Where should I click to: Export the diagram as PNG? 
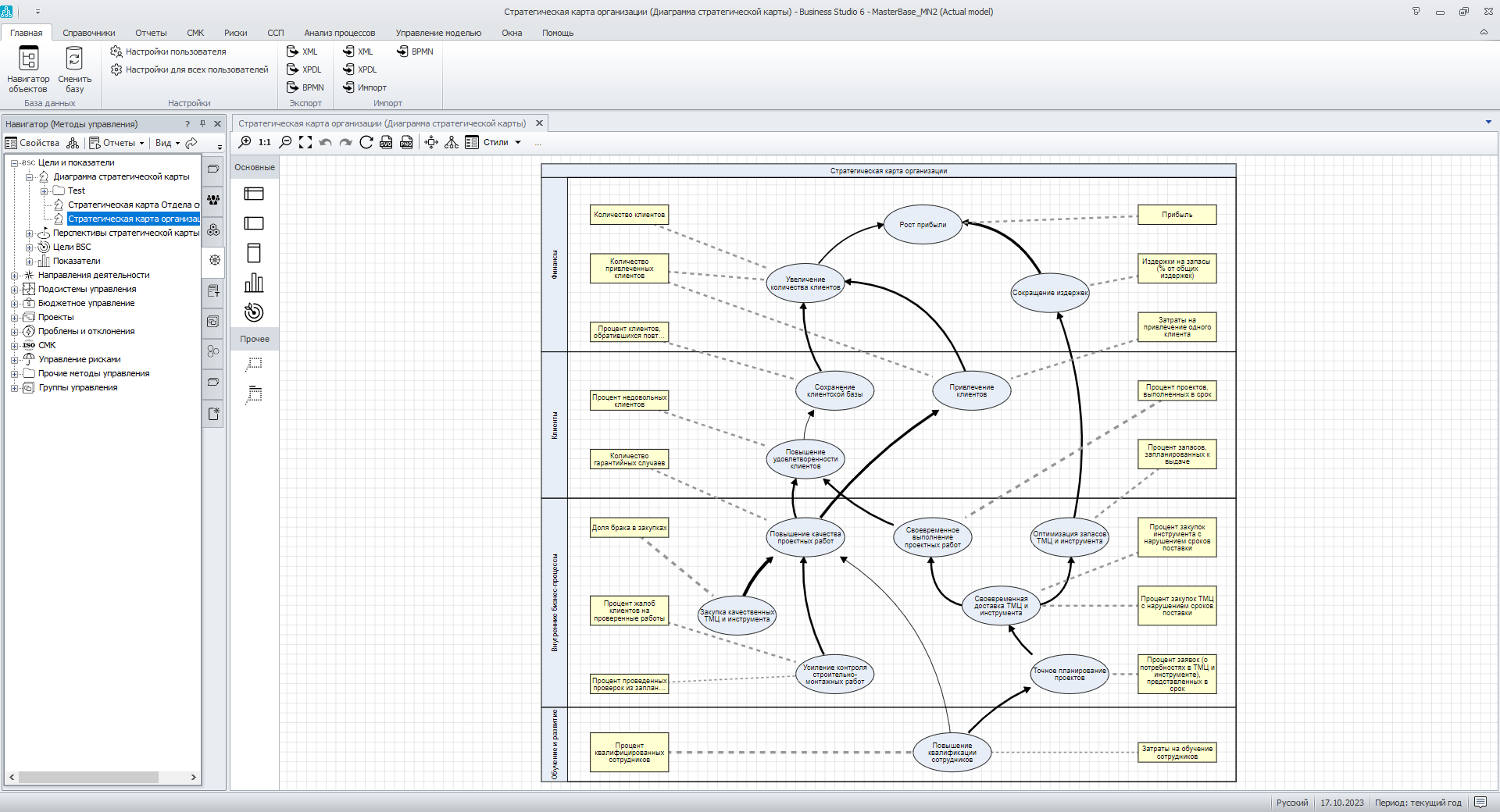tap(406, 142)
